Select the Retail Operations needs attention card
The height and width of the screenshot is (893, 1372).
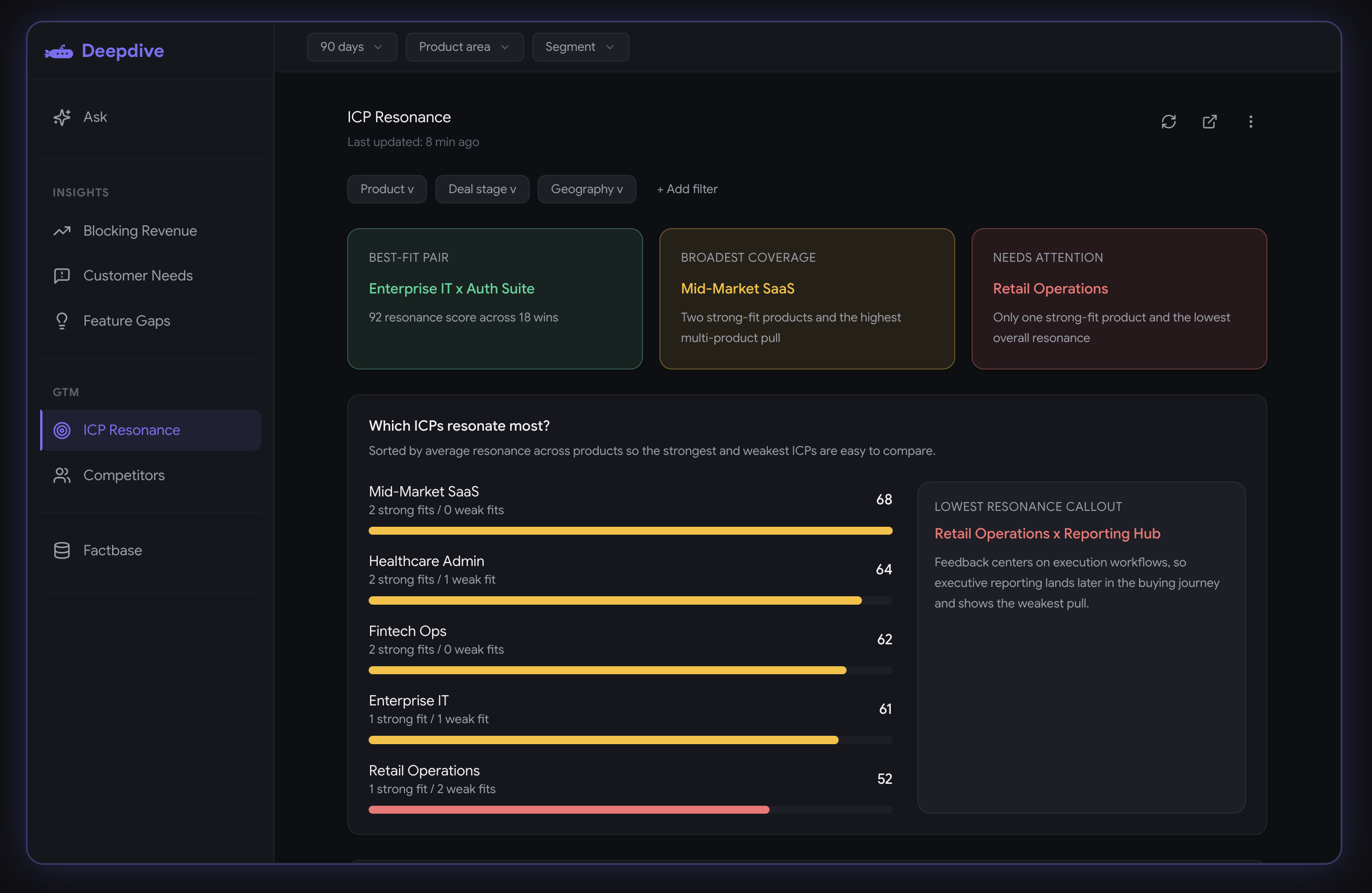1118,299
